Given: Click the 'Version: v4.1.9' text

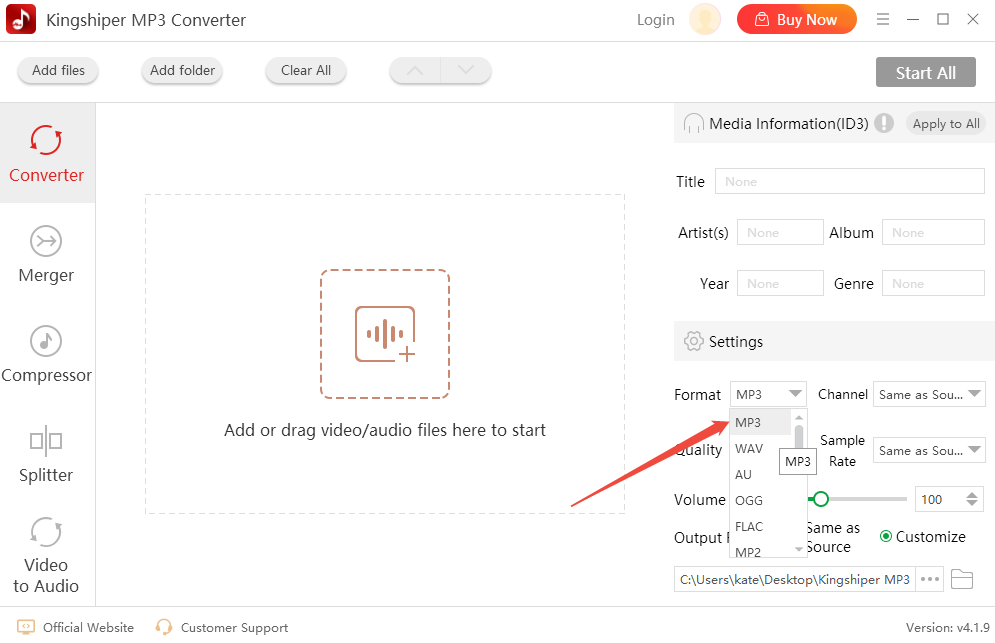Looking at the screenshot, I should [x=947, y=627].
